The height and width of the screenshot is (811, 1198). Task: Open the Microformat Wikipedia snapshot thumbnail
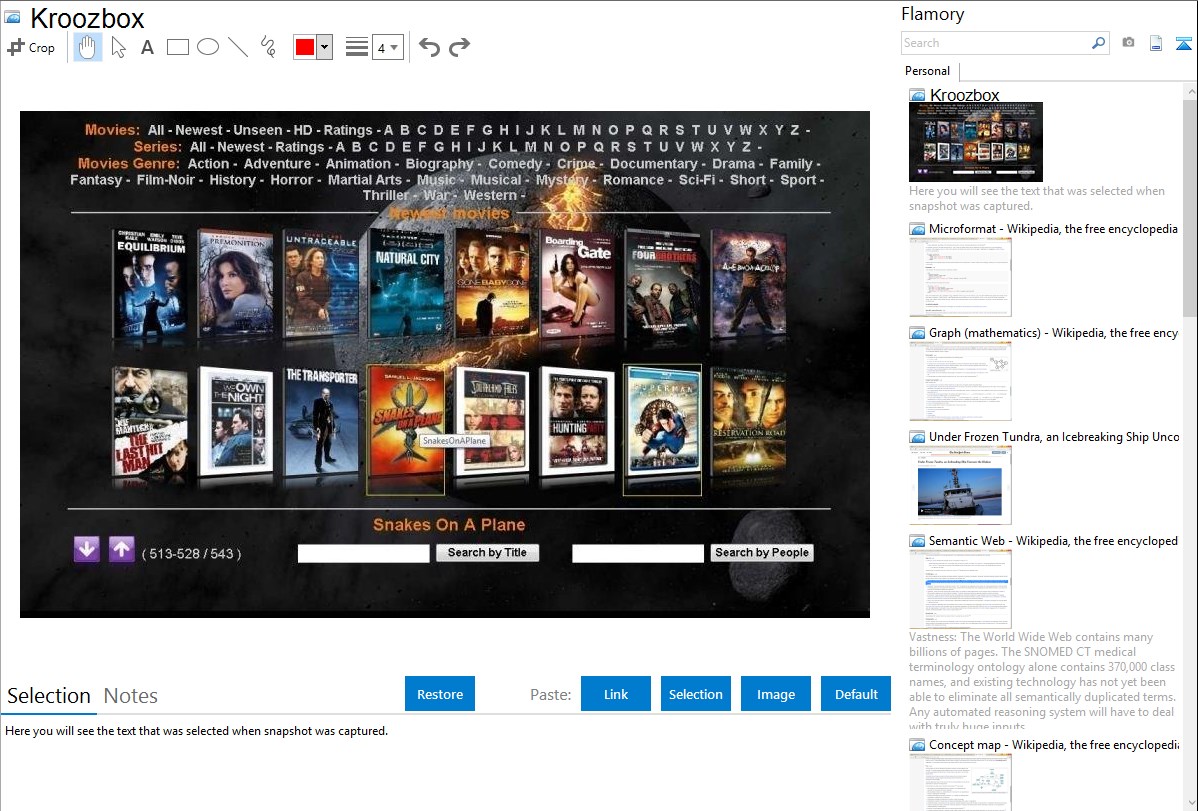coord(960,277)
